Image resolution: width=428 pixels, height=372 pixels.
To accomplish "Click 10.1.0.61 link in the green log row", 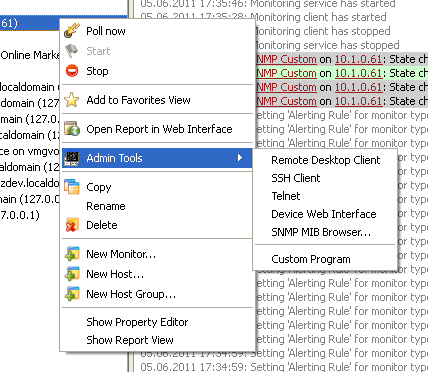I will coord(358,73).
